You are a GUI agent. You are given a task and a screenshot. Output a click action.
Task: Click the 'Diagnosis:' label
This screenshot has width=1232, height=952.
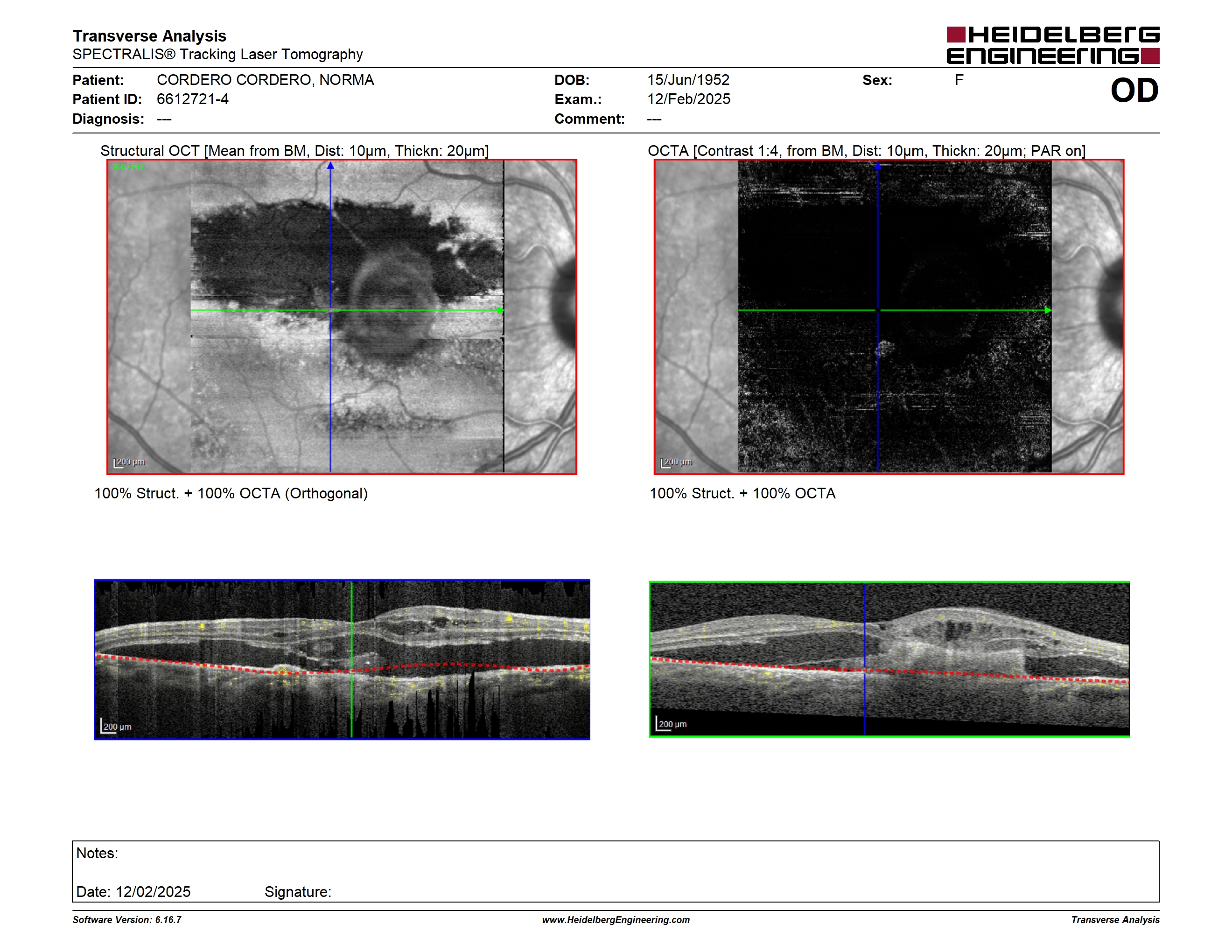[x=108, y=119]
